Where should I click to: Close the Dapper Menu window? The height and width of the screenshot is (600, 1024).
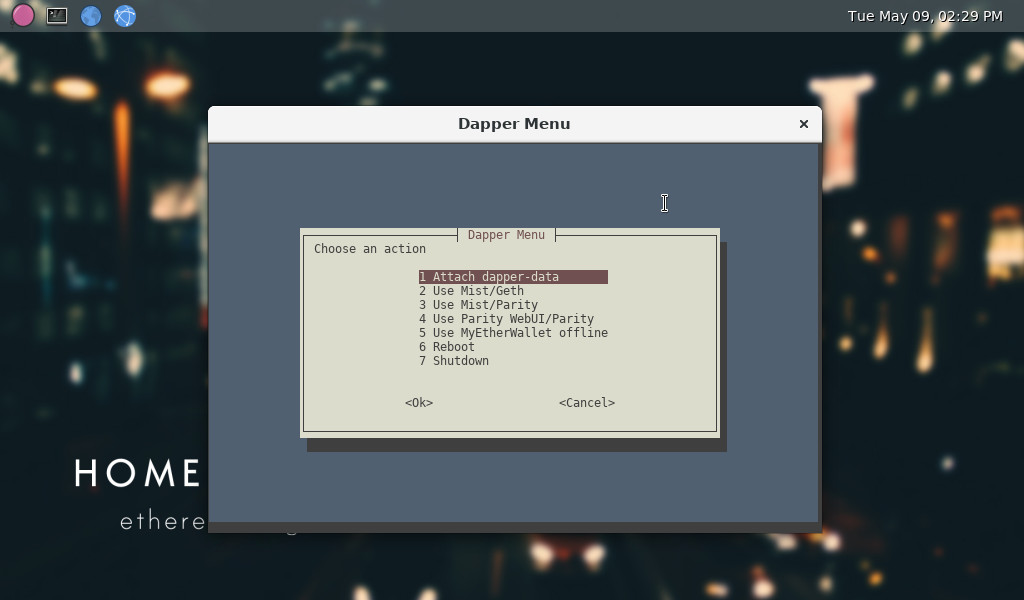point(804,124)
